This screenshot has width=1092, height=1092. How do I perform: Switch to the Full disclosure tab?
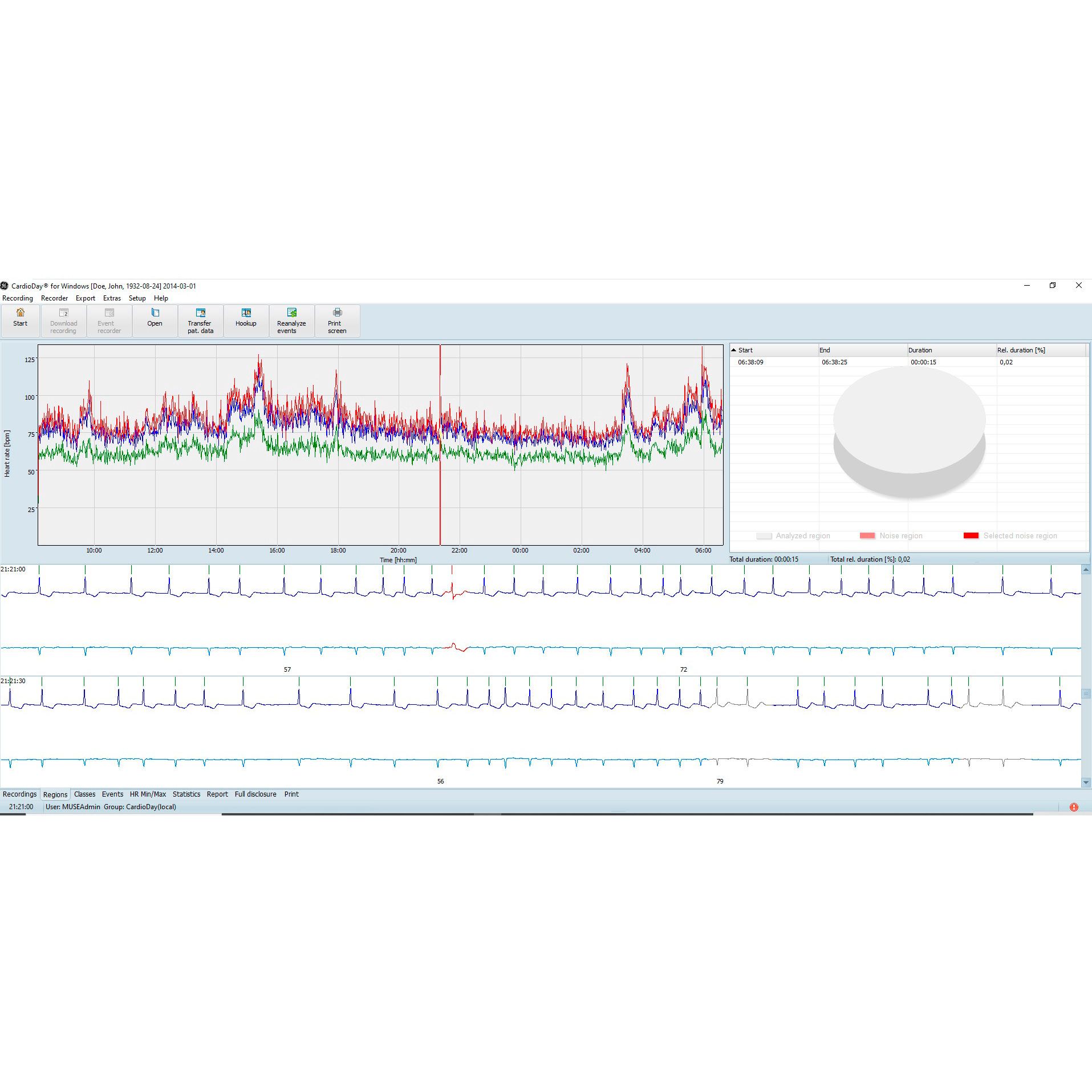(255, 794)
